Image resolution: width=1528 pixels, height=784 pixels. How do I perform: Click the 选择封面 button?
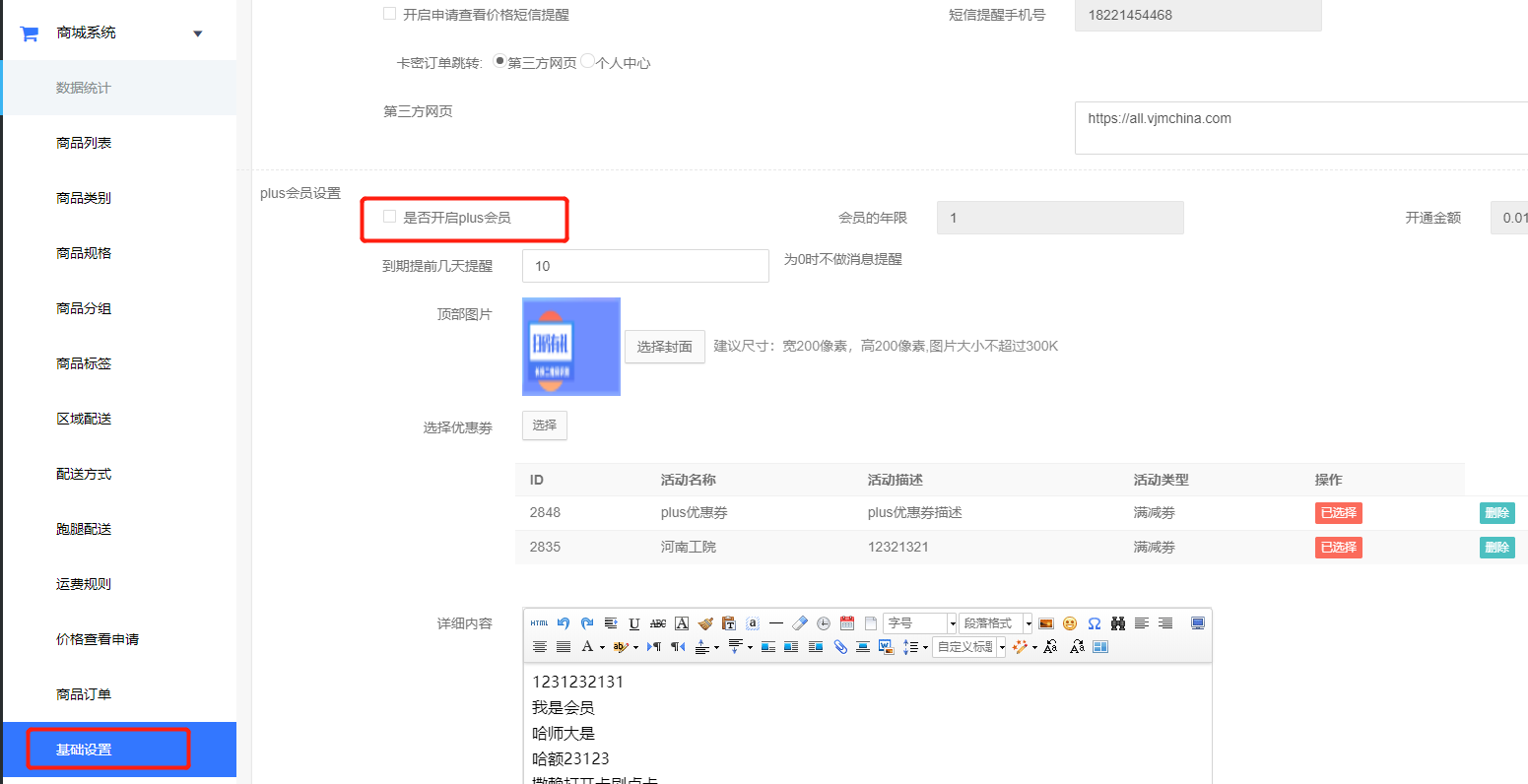click(x=665, y=347)
